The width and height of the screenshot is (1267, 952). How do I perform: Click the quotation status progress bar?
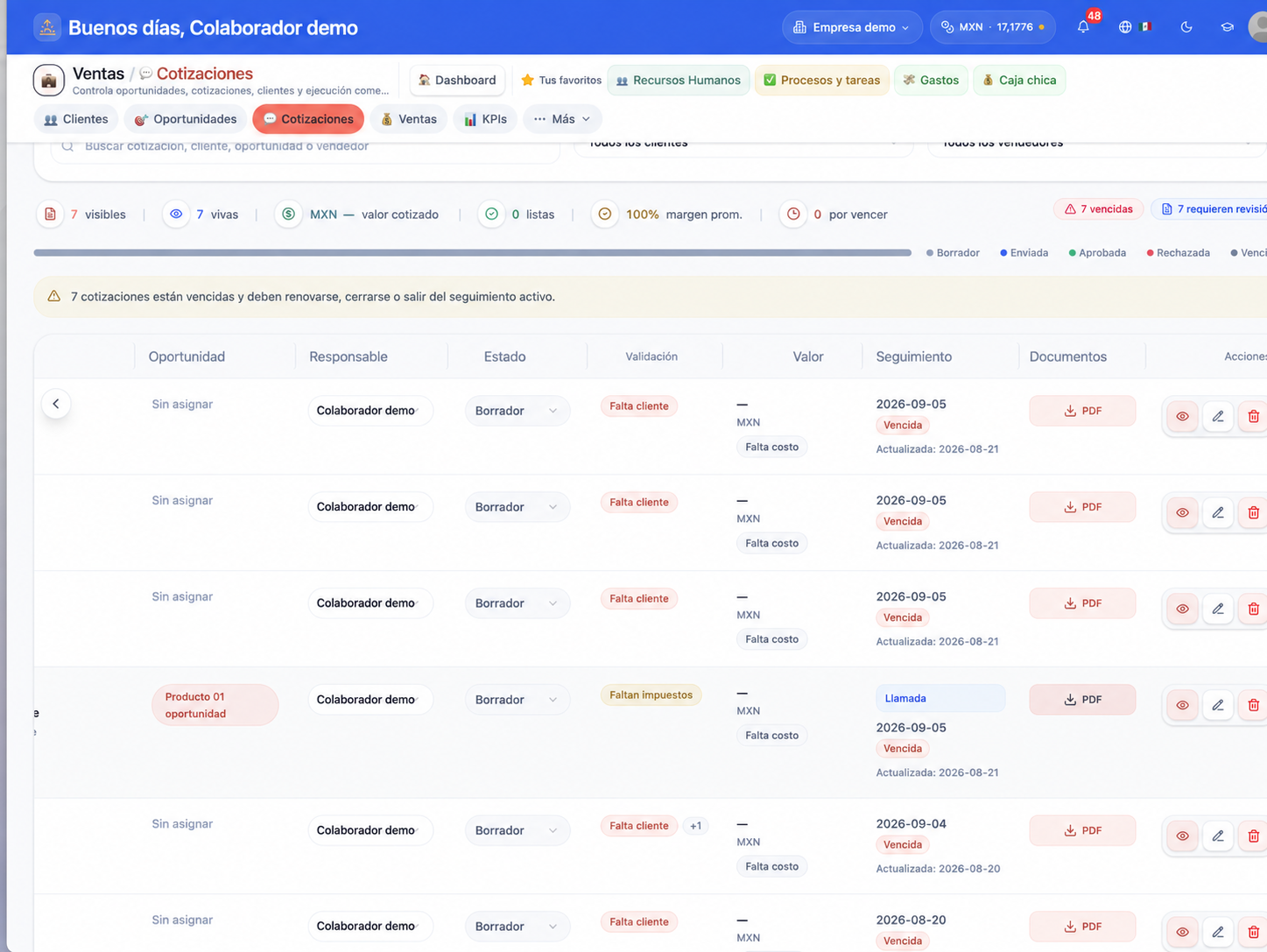[x=473, y=253]
